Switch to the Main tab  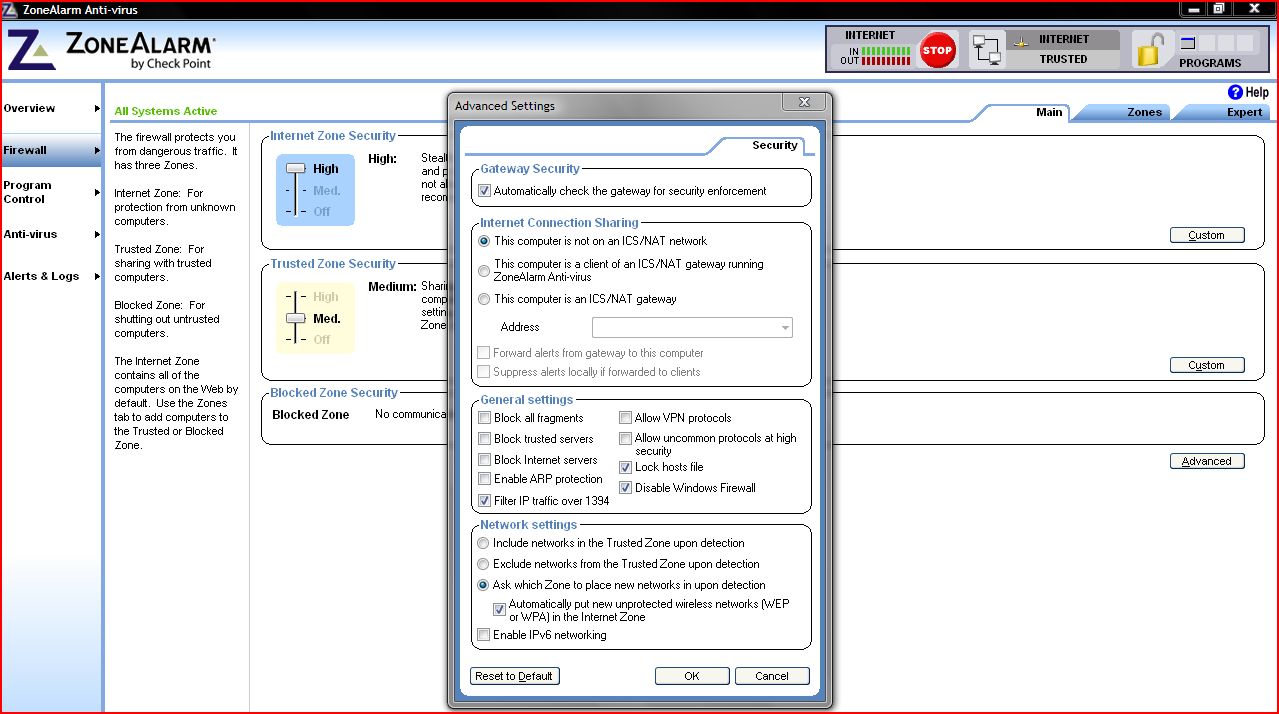click(x=1049, y=112)
